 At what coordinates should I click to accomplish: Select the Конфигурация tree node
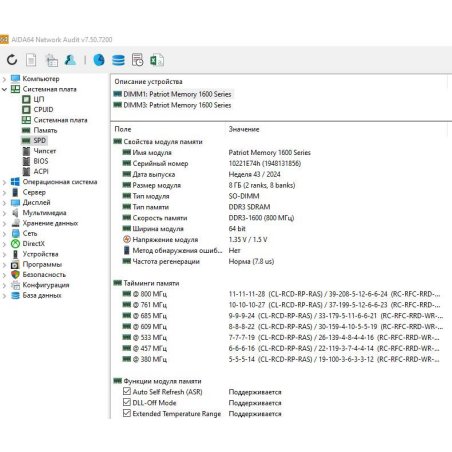click(46, 285)
